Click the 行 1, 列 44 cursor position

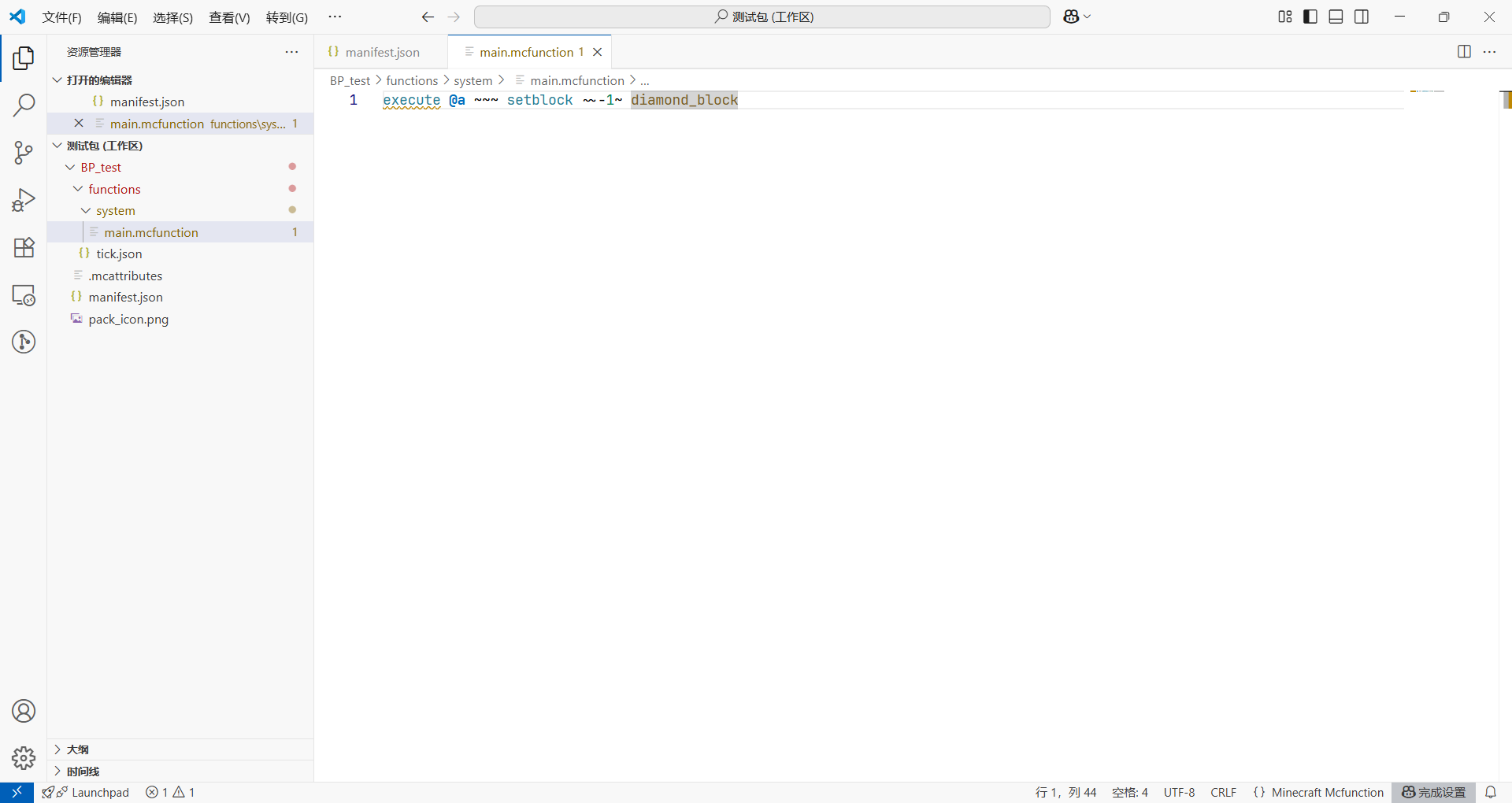click(x=1065, y=792)
